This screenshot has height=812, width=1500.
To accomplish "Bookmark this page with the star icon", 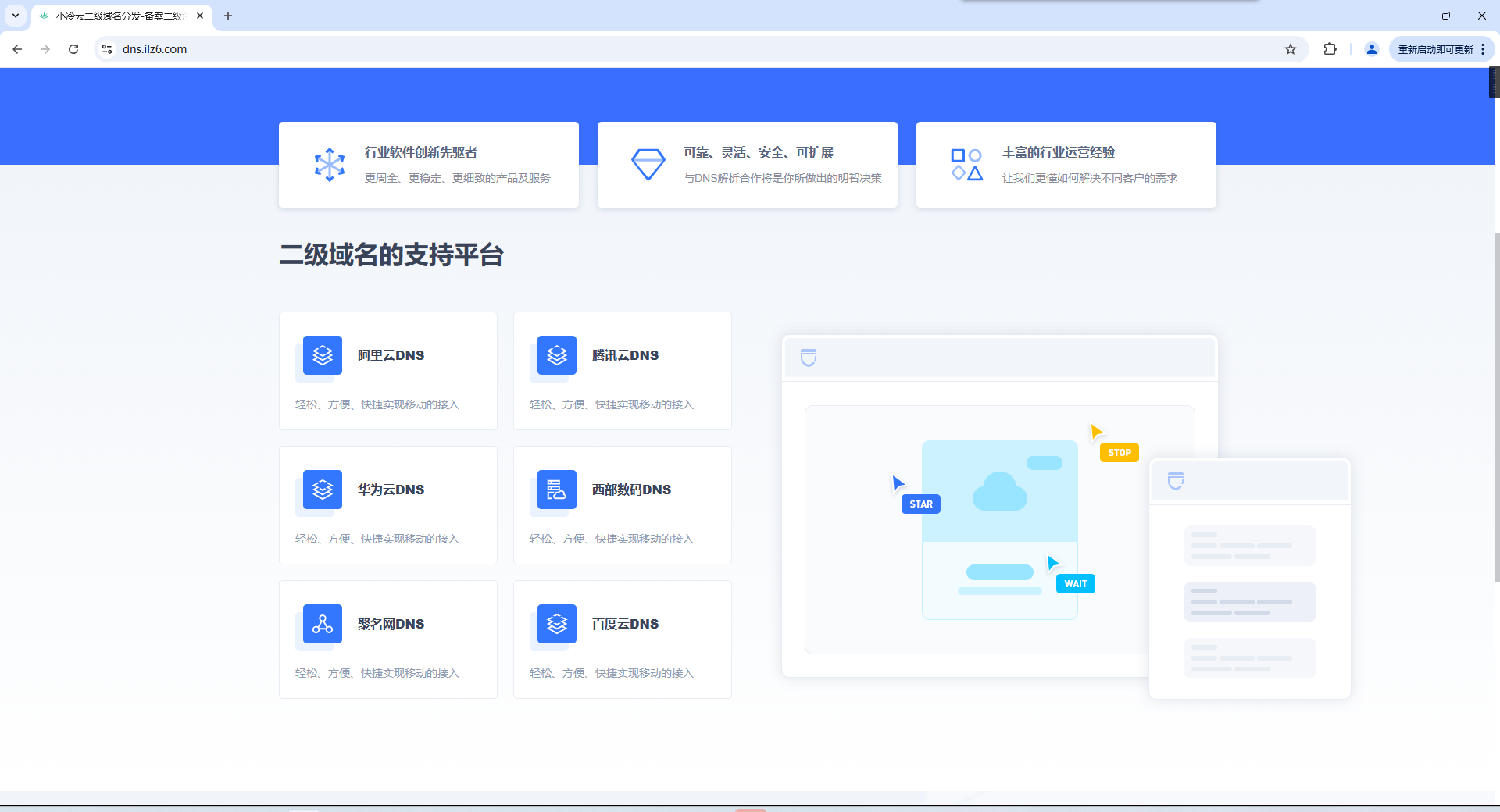I will 1291,49.
